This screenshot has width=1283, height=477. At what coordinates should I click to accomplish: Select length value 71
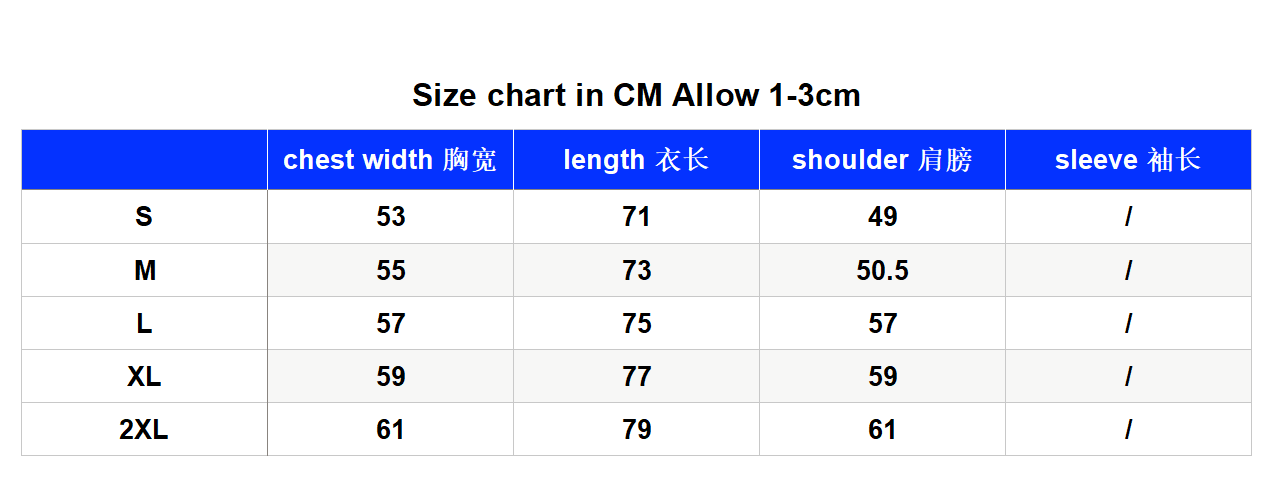[636, 217]
